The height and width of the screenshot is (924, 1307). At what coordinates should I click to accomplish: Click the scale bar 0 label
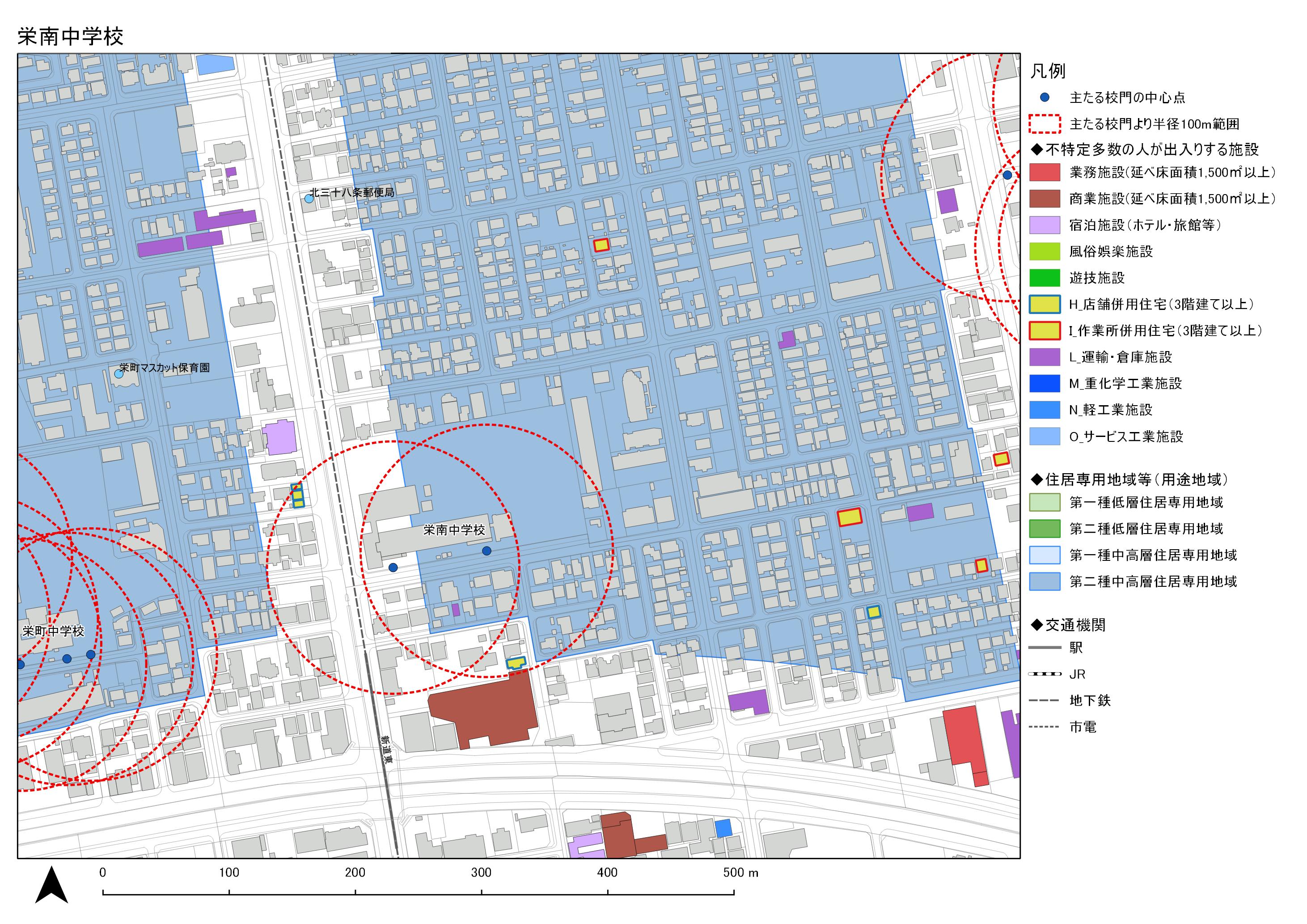click(x=102, y=872)
